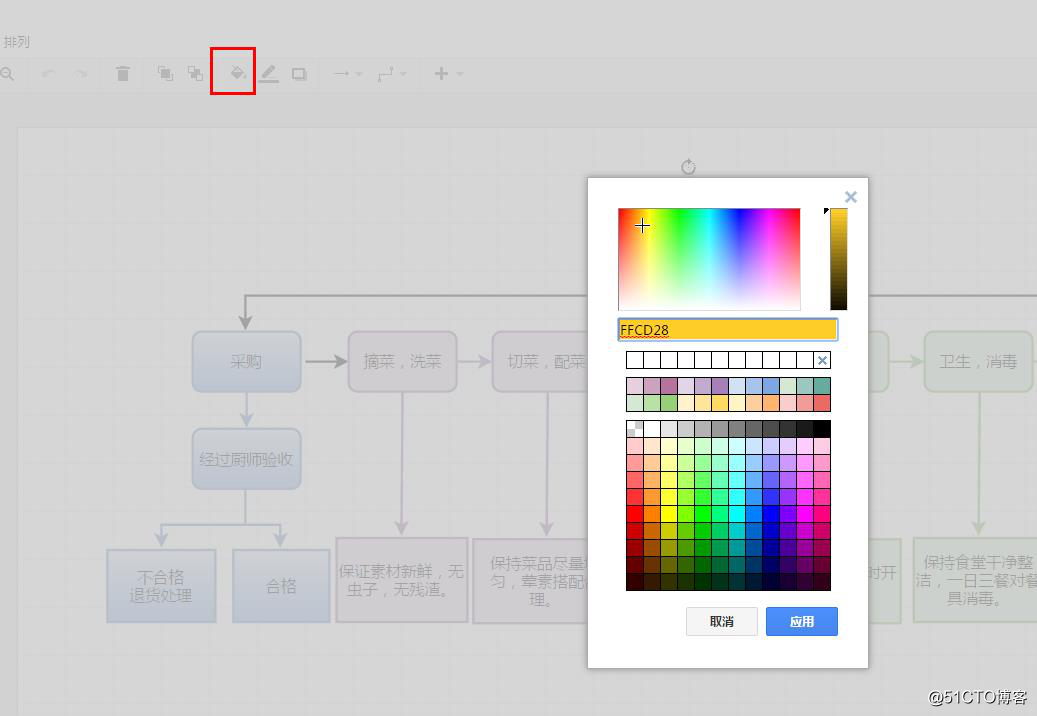Open the 排列 menu

pyautogui.click(x=16, y=42)
